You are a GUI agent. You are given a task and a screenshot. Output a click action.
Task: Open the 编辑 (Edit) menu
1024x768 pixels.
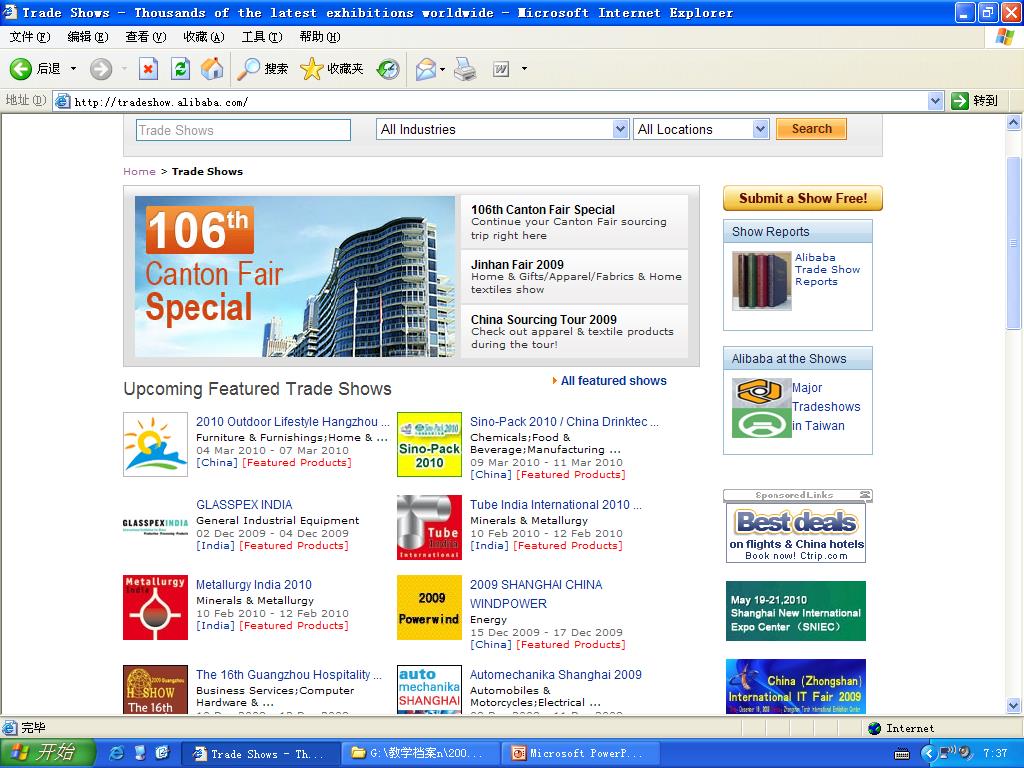coord(88,37)
